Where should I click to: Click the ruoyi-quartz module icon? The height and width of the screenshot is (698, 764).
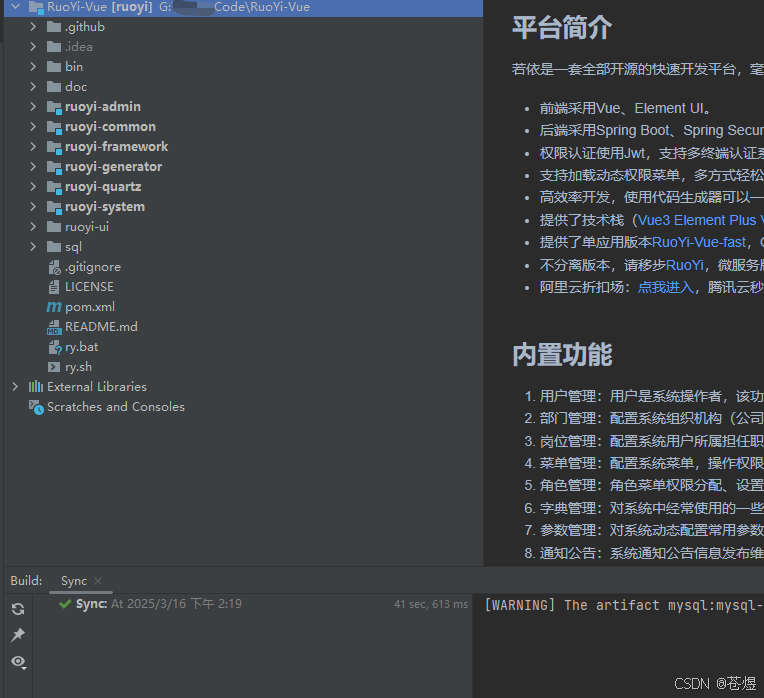pyautogui.click(x=54, y=187)
